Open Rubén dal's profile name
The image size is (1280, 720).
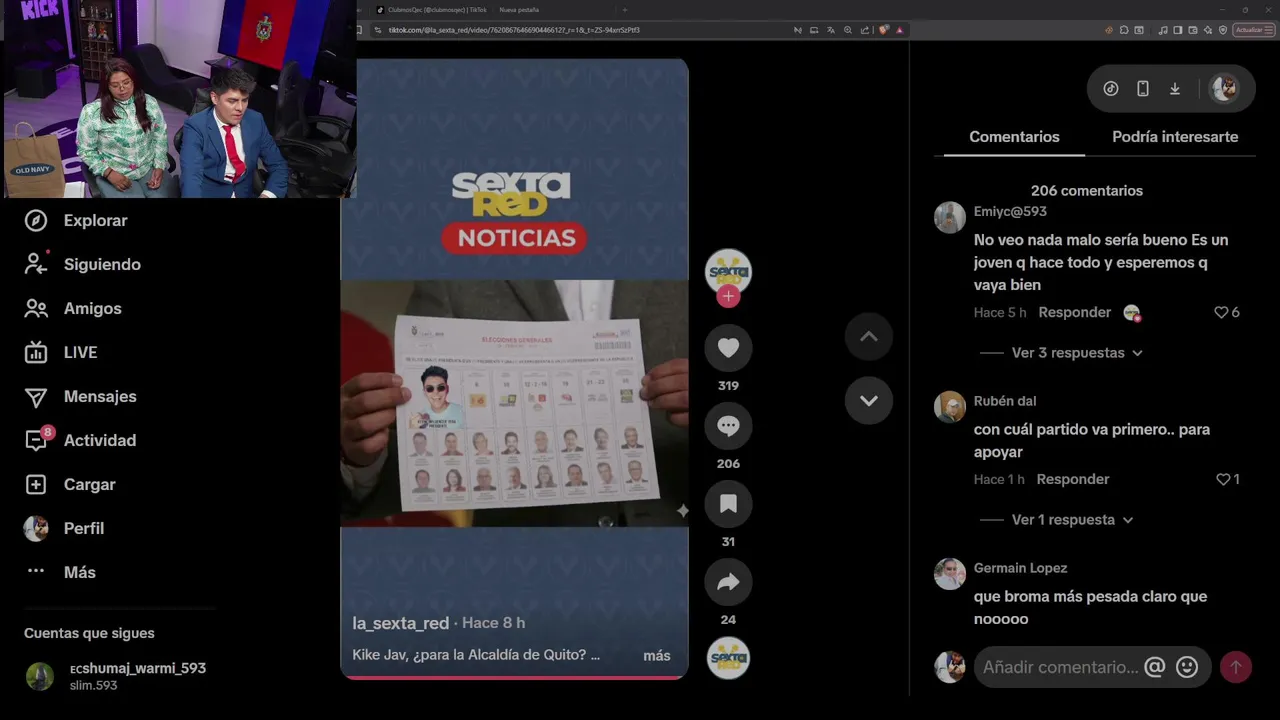pyautogui.click(x=1005, y=401)
